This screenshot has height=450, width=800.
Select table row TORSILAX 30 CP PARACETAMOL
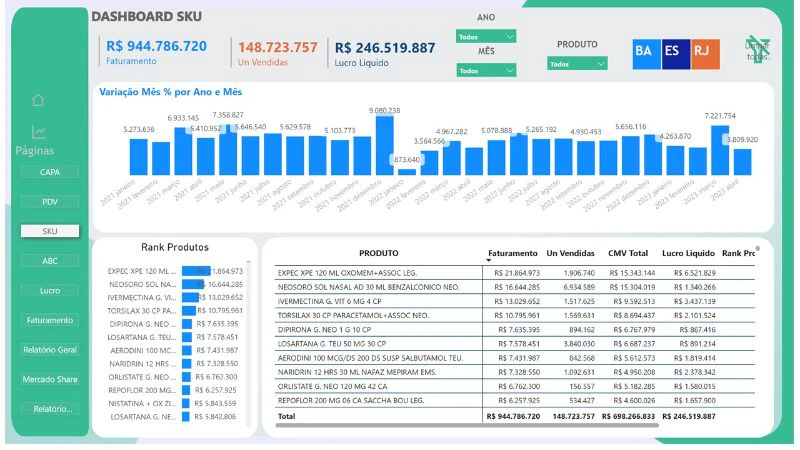point(514,315)
